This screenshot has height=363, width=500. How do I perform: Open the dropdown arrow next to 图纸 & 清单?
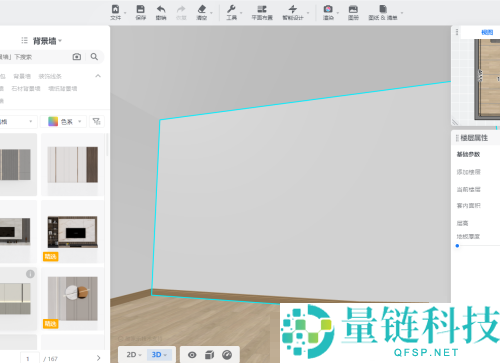click(402, 13)
